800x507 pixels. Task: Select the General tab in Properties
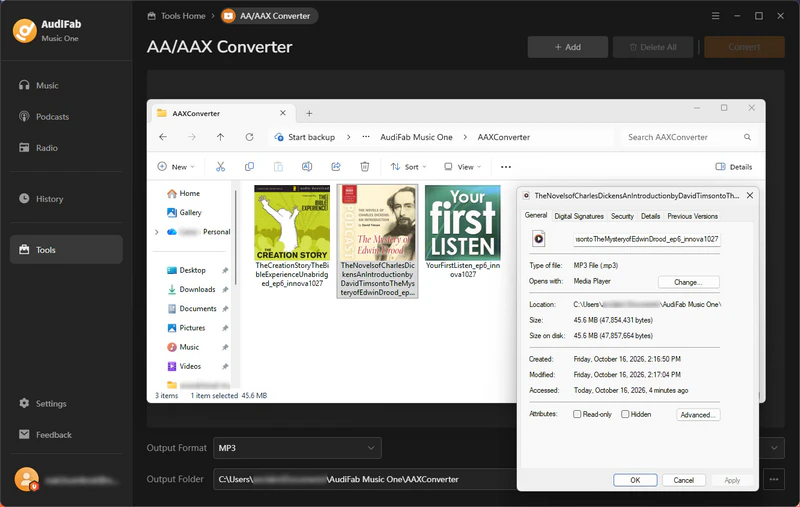click(x=536, y=215)
